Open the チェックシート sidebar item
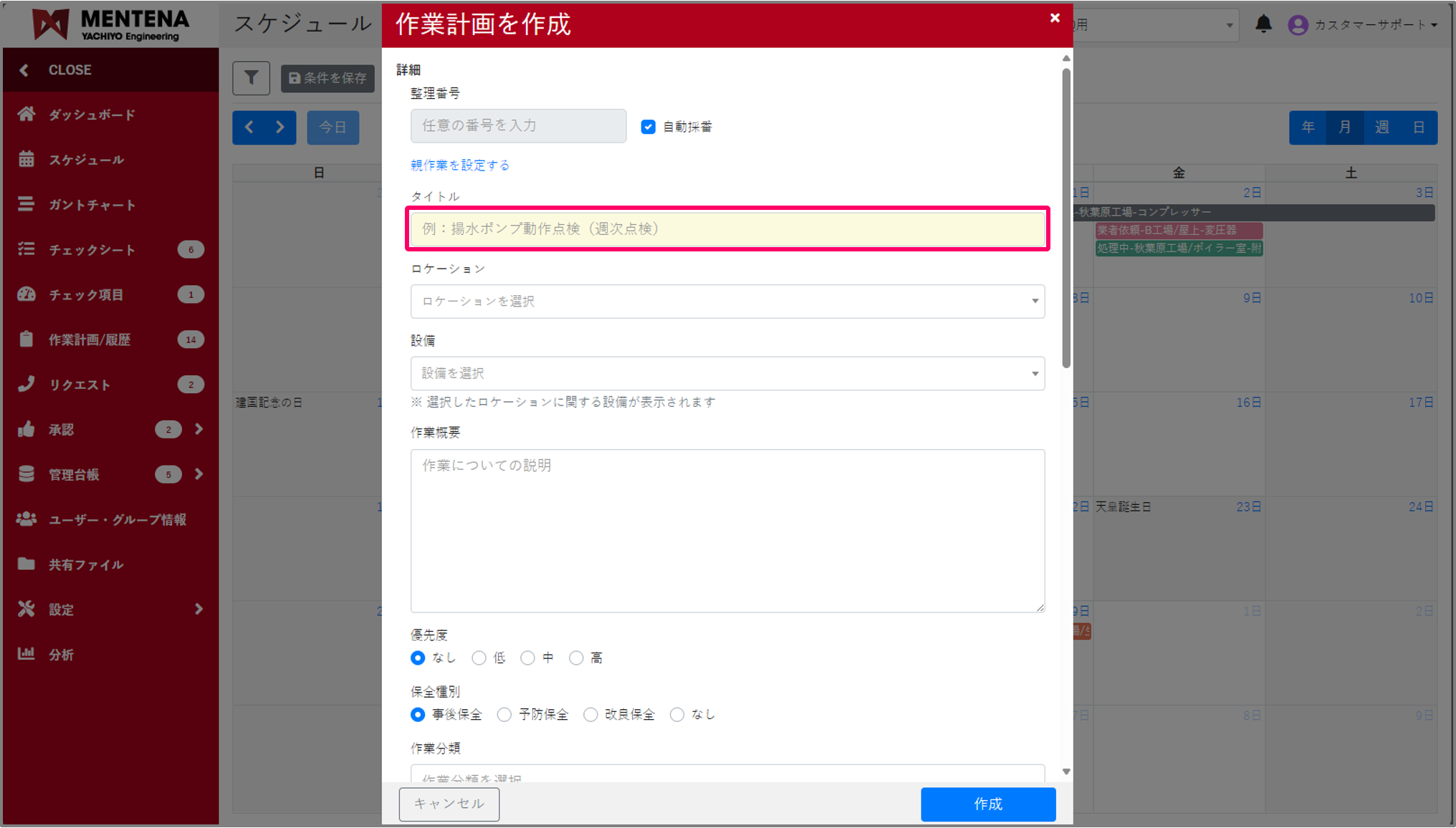 tap(91, 249)
